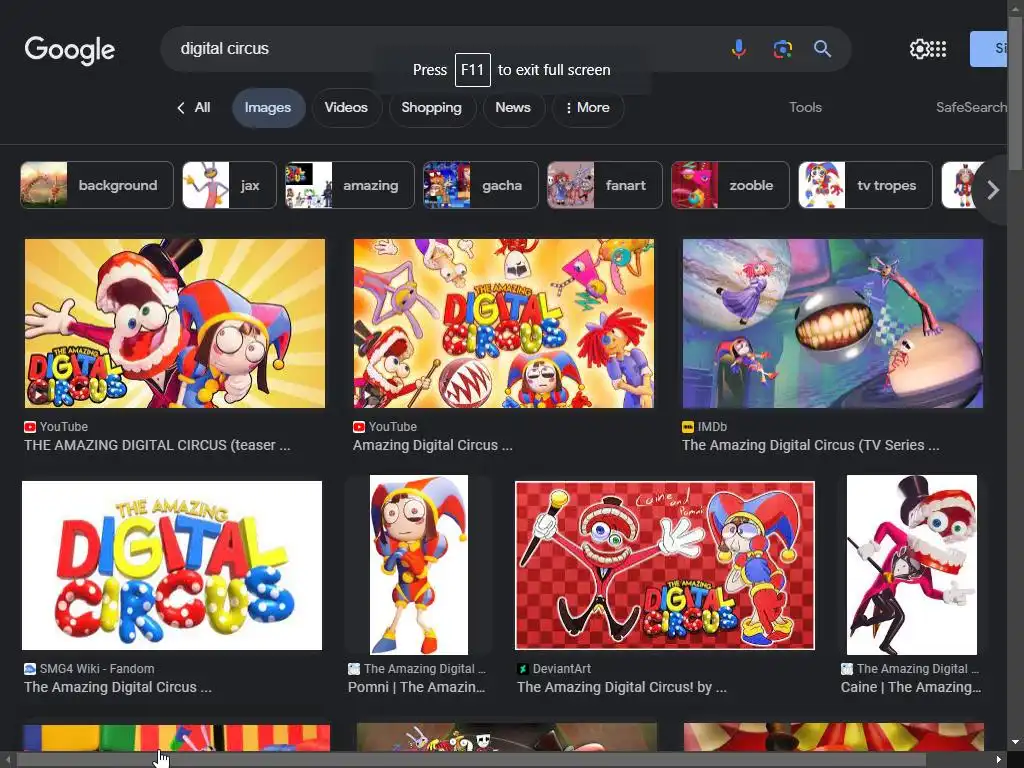Expand the More search categories menu
This screenshot has width=1024, height=768.
click(x=588, y=108)
